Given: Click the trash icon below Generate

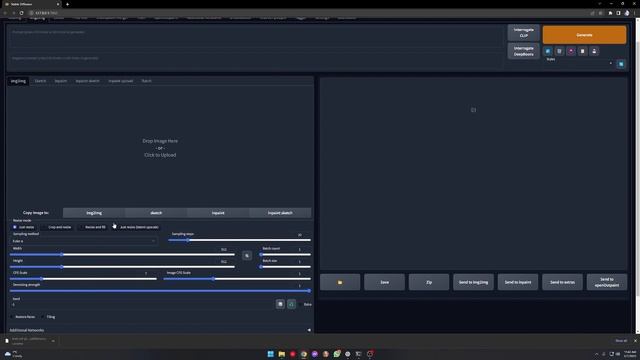Looking at the screenshot, I should click(559, 51).
